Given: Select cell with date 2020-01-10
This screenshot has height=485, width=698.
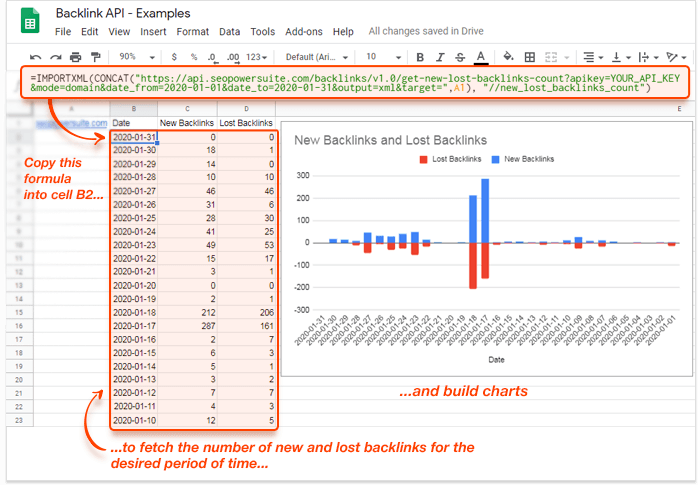Looking at the screenshot, I should [134, 420].
